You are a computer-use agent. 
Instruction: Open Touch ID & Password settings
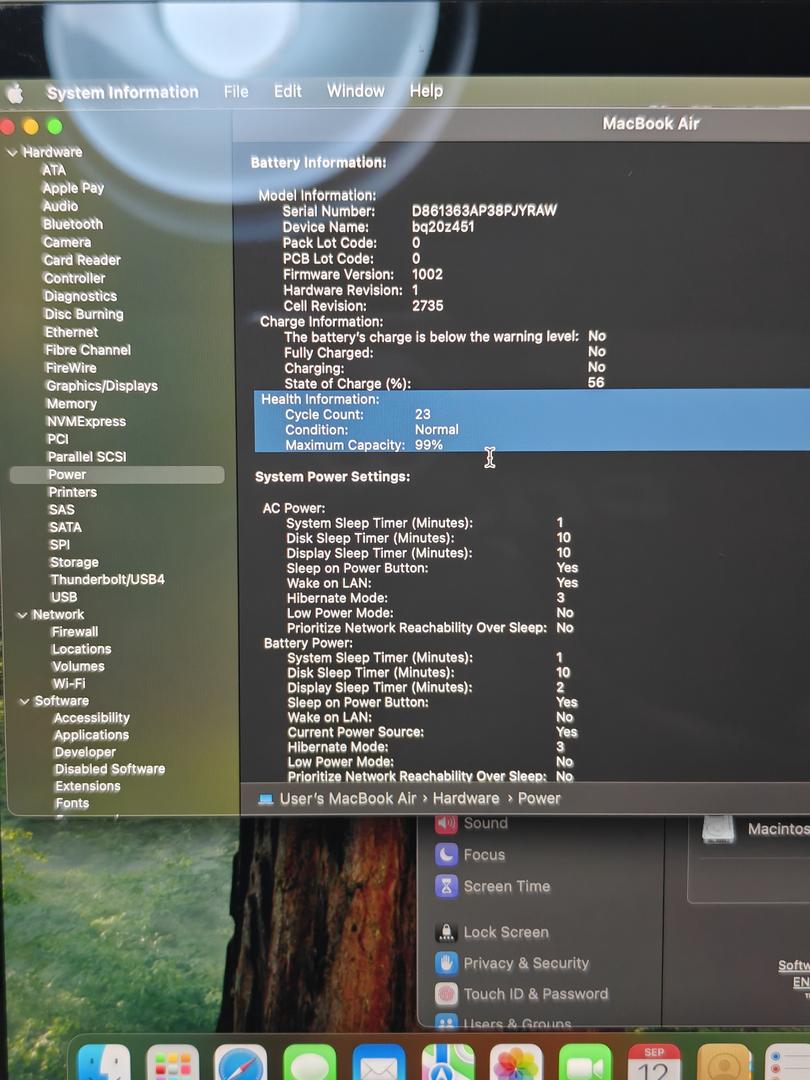click(x=536, y=994)
